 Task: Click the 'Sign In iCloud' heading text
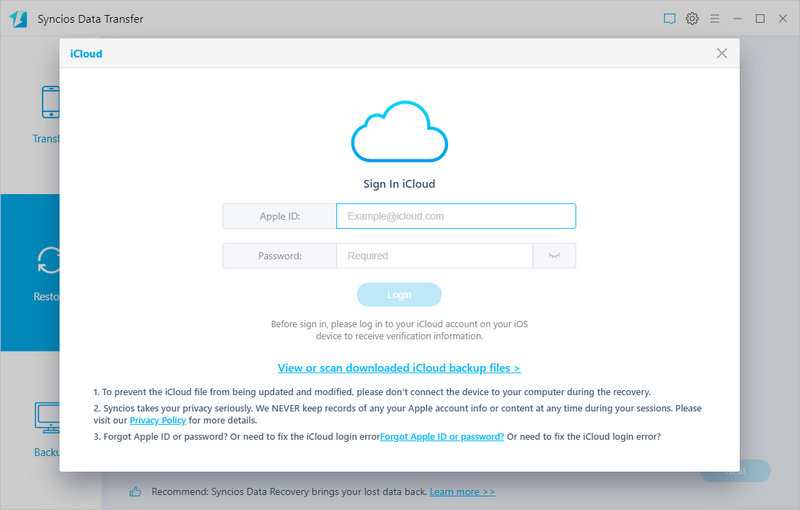[399, 184]
